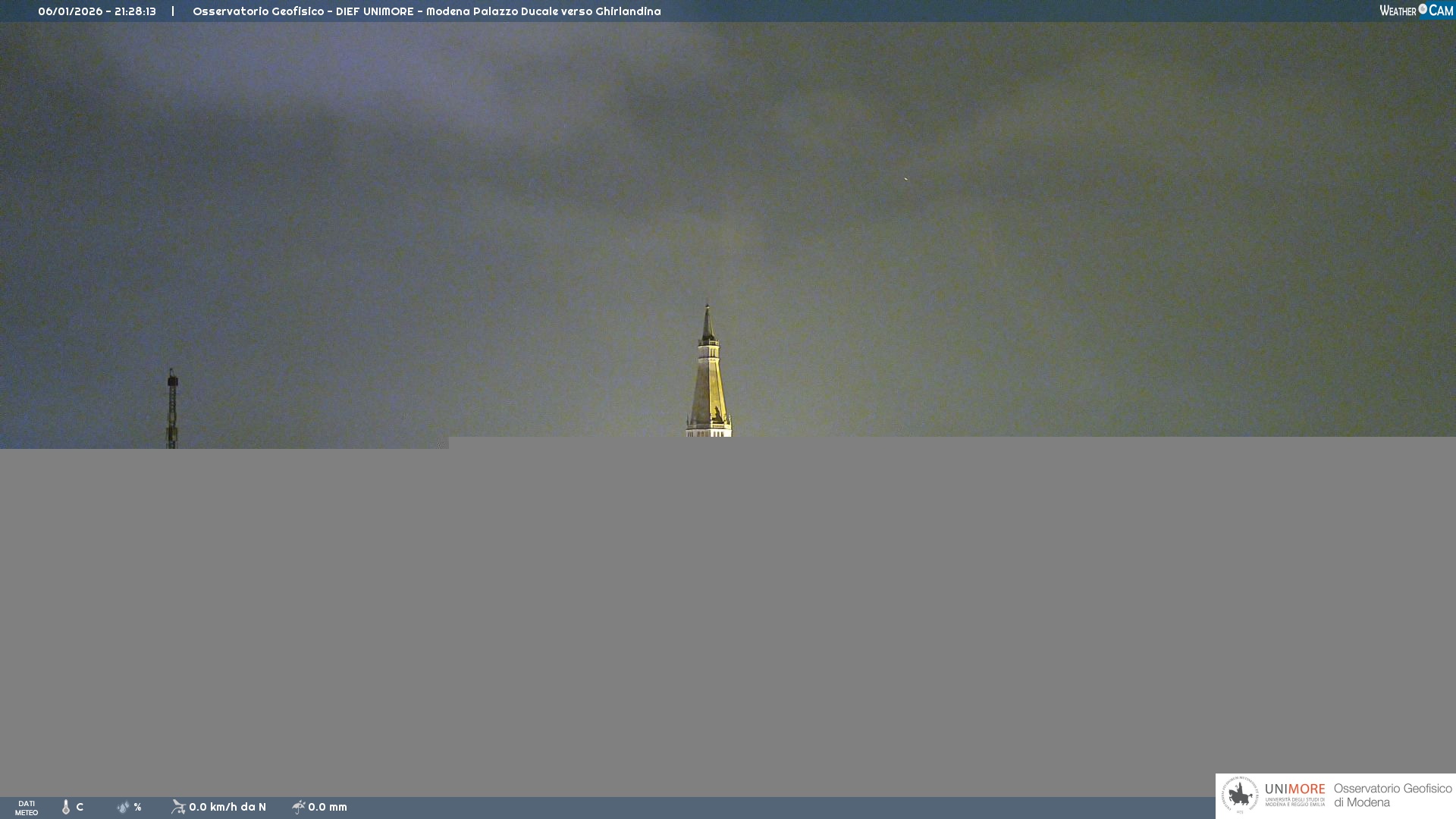Viewport: 1456px width, 819px height.
Task: Click the Osservatorio Geofisico camera title text
Action: pos(426,11)
